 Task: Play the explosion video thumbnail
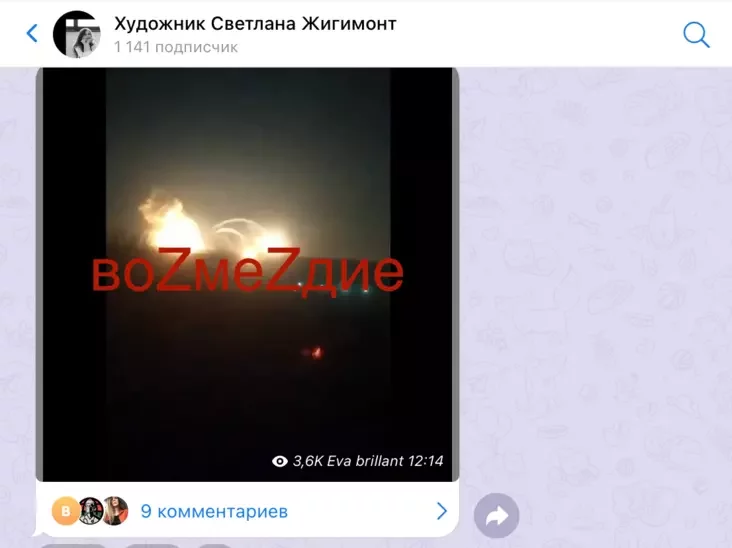248,274
